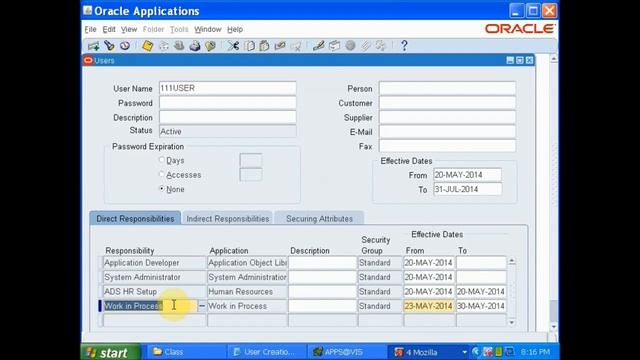Click the Paste toolbar icon
Image resolution: width=640 pixels, height=360 pixels.
pyautogui.click(x=264, y=46)
